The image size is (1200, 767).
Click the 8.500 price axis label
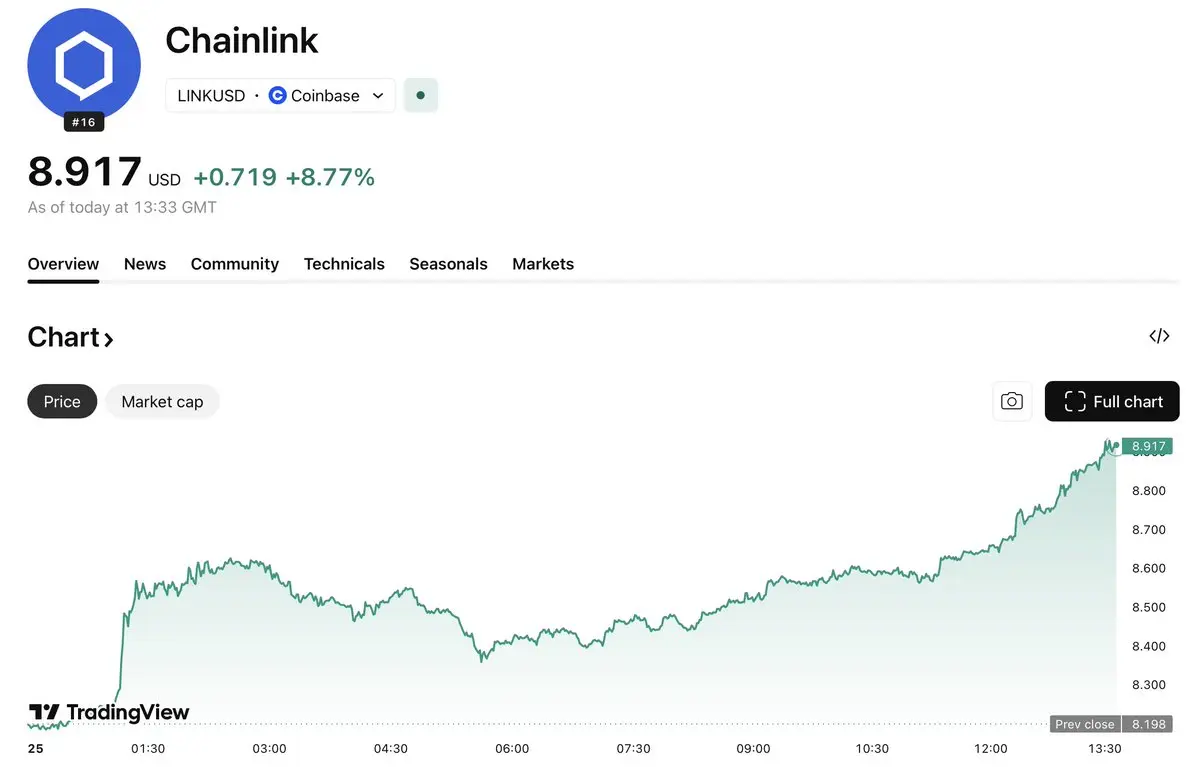tap(1148, 607)
